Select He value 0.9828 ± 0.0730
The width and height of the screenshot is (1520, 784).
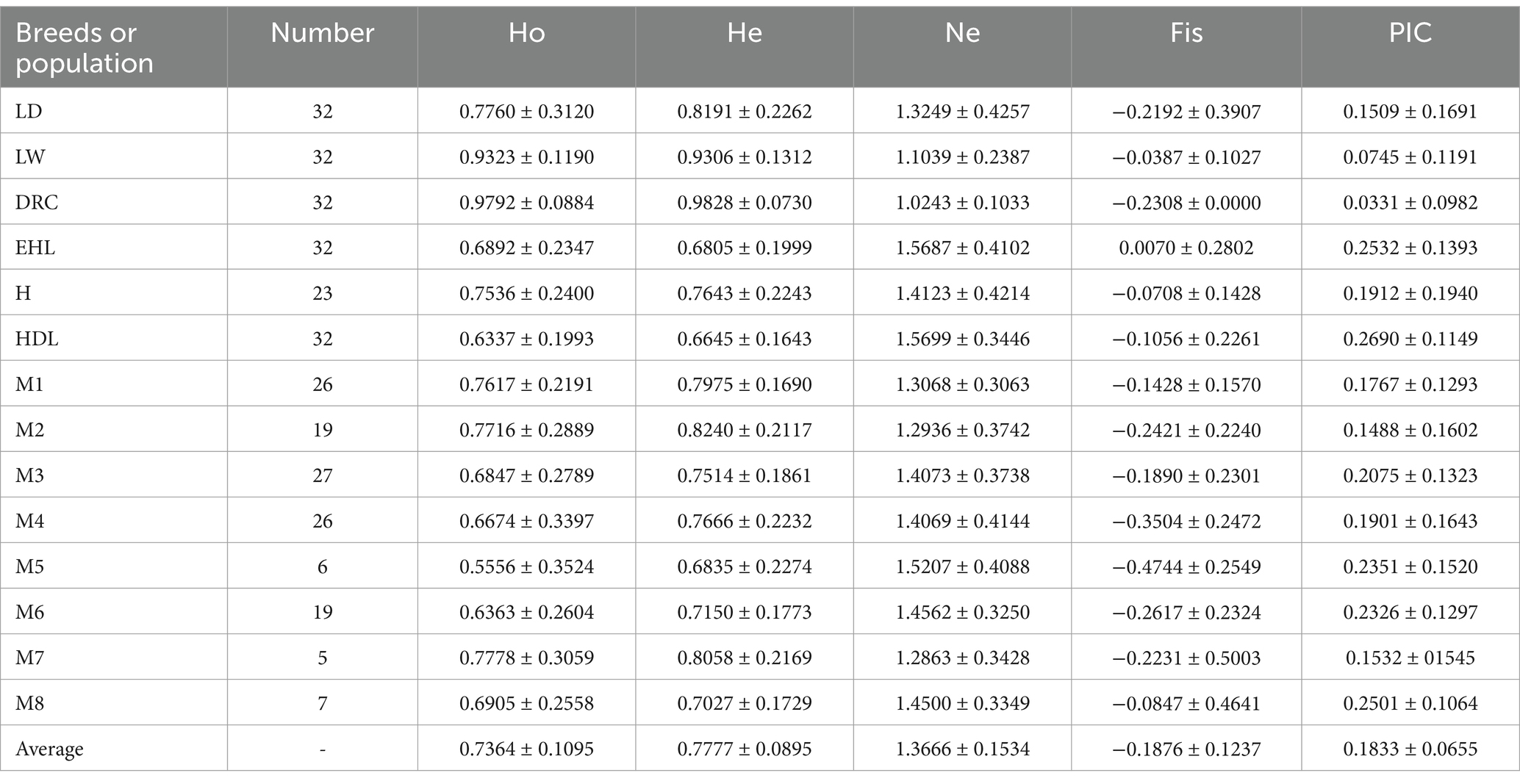click(x=745, y=202)
